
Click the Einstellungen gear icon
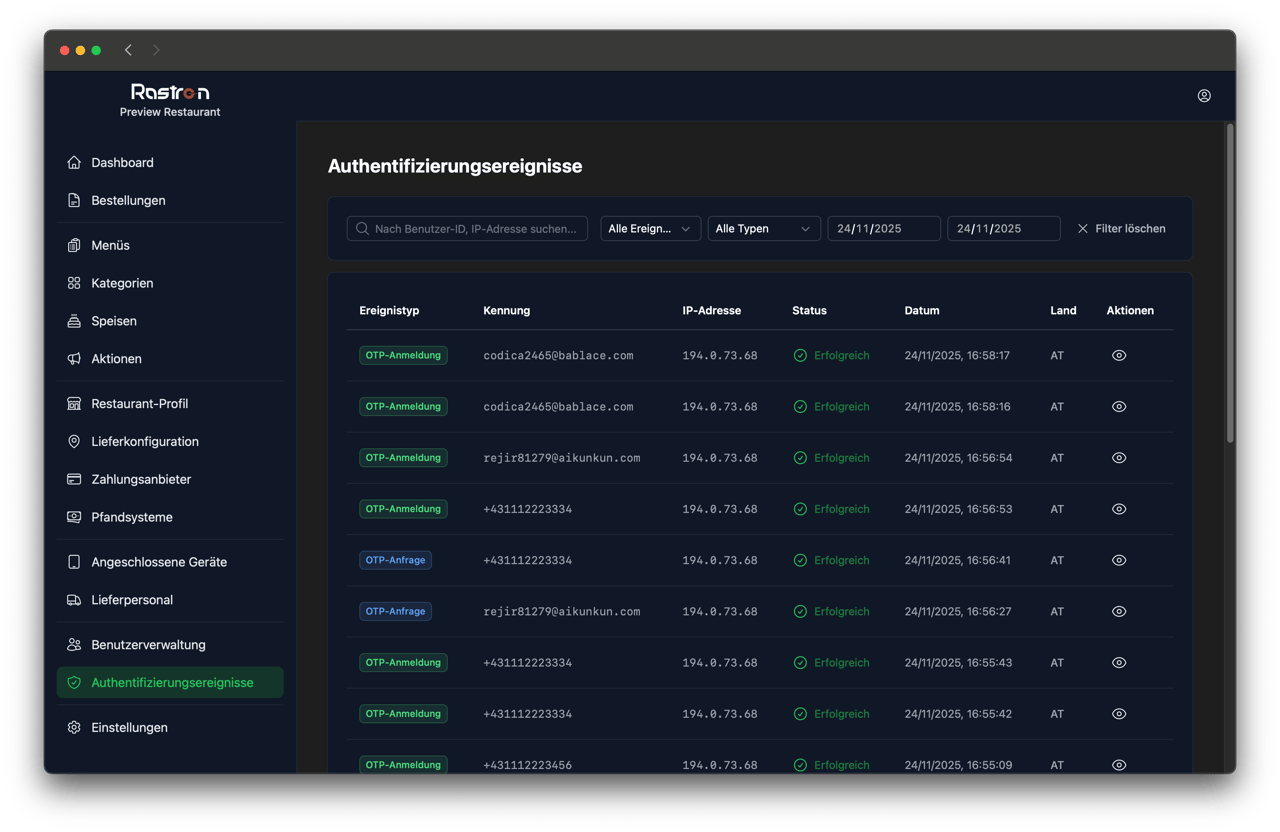(x=74, y=728)
